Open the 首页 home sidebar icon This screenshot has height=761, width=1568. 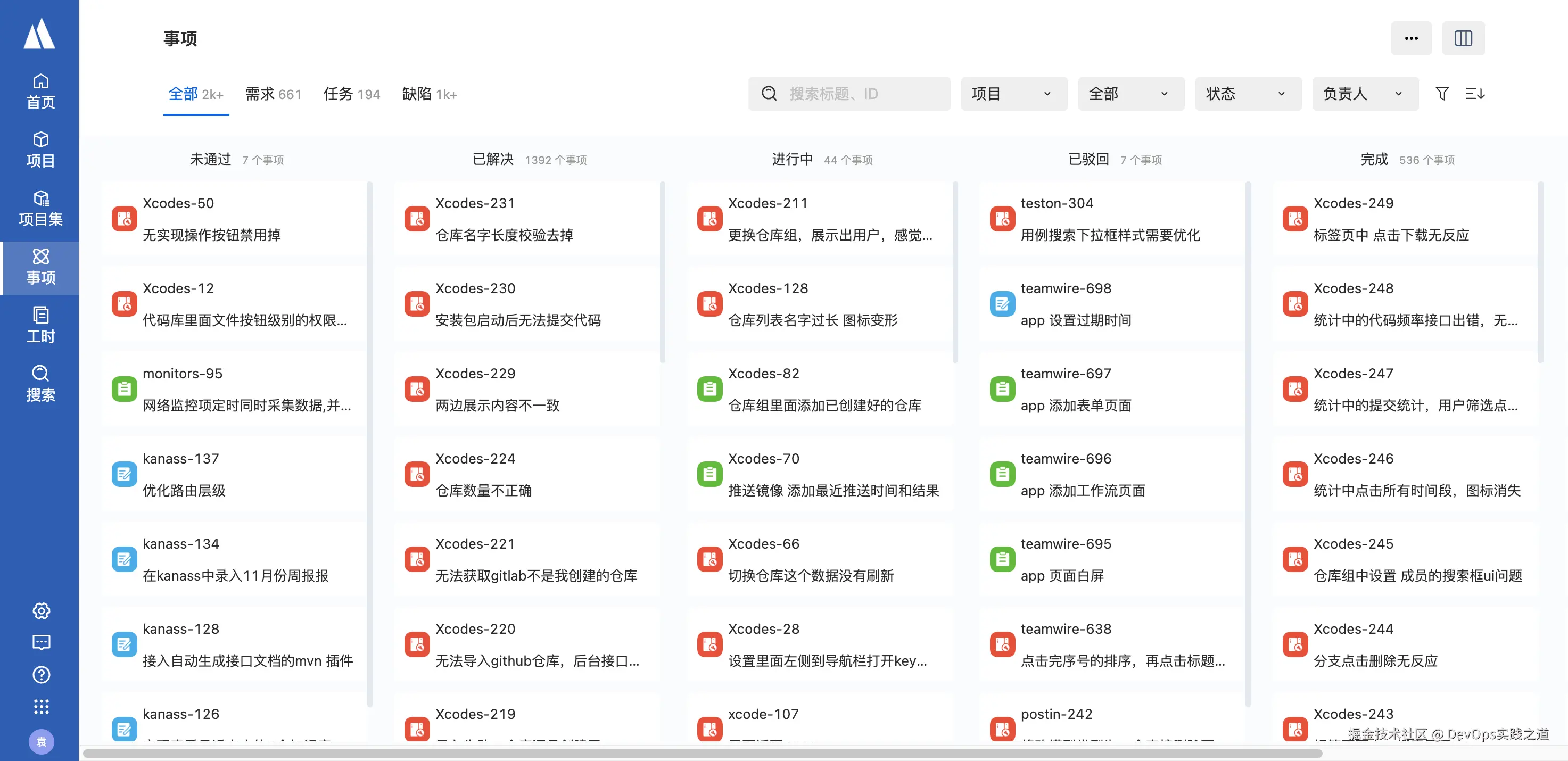40,92
